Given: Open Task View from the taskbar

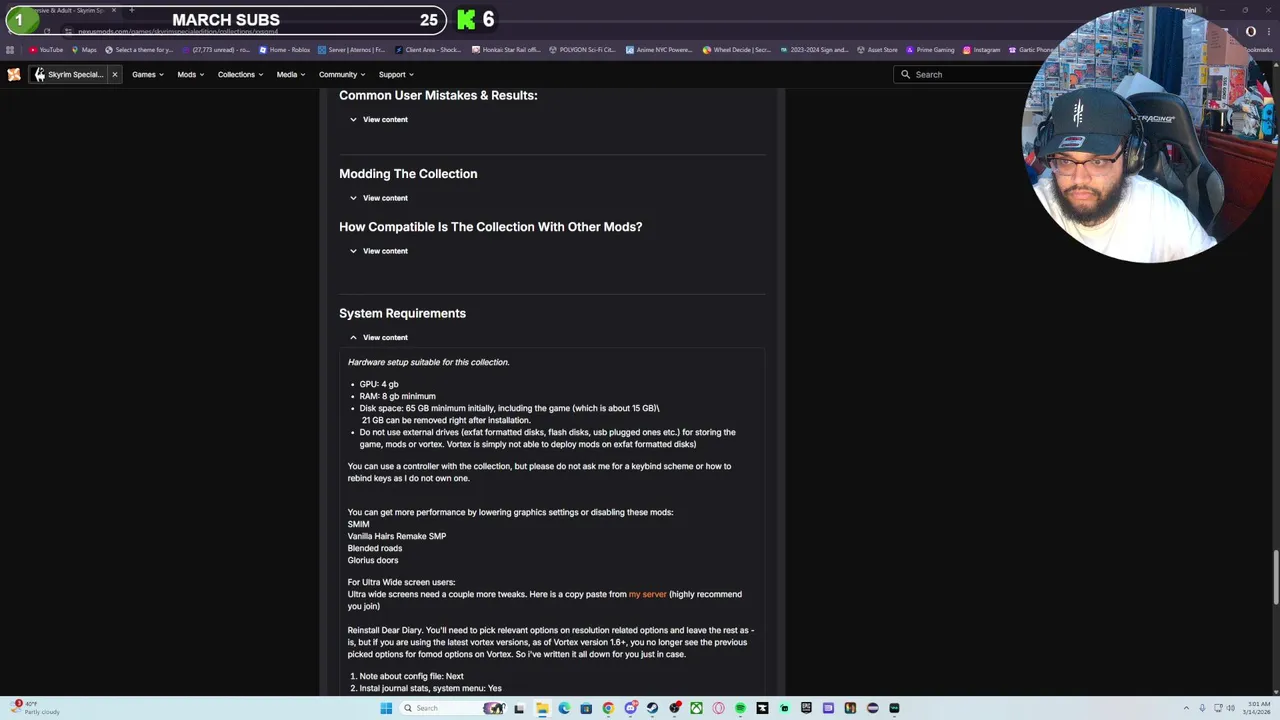Looking at the screenshot, I should click(519, 708).
